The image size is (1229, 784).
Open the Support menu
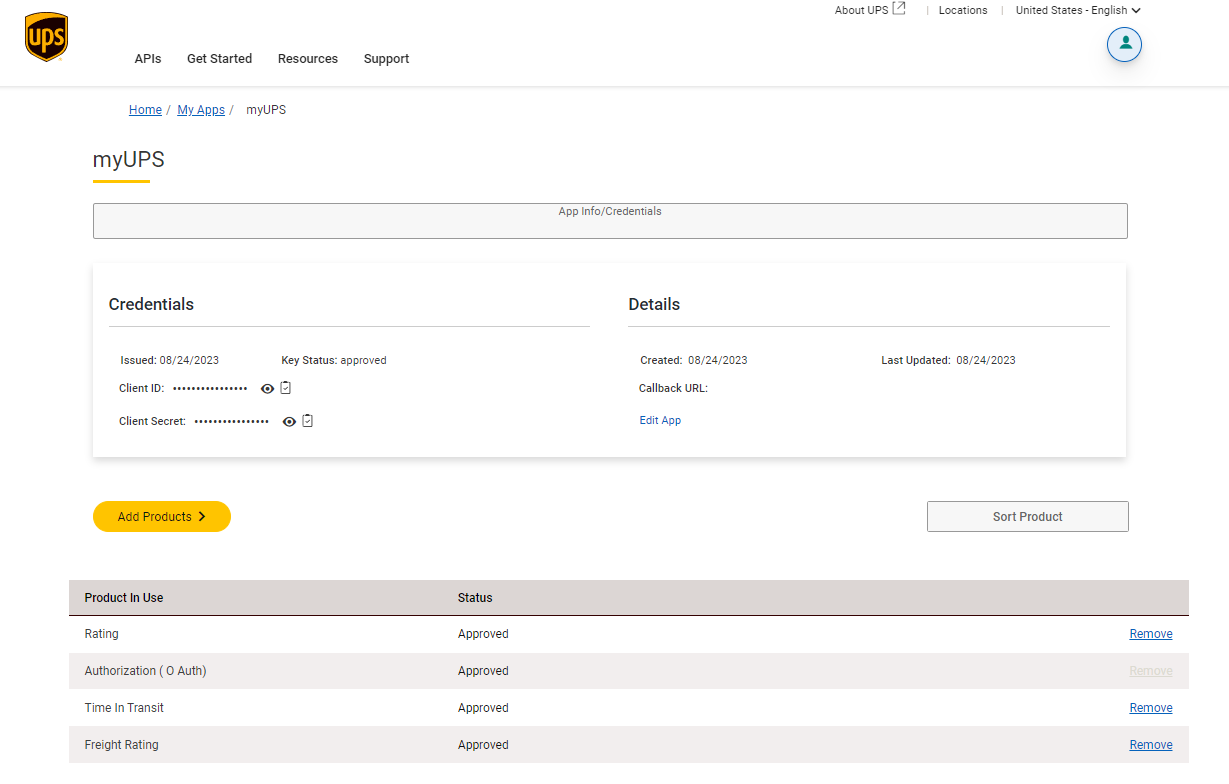386,59
